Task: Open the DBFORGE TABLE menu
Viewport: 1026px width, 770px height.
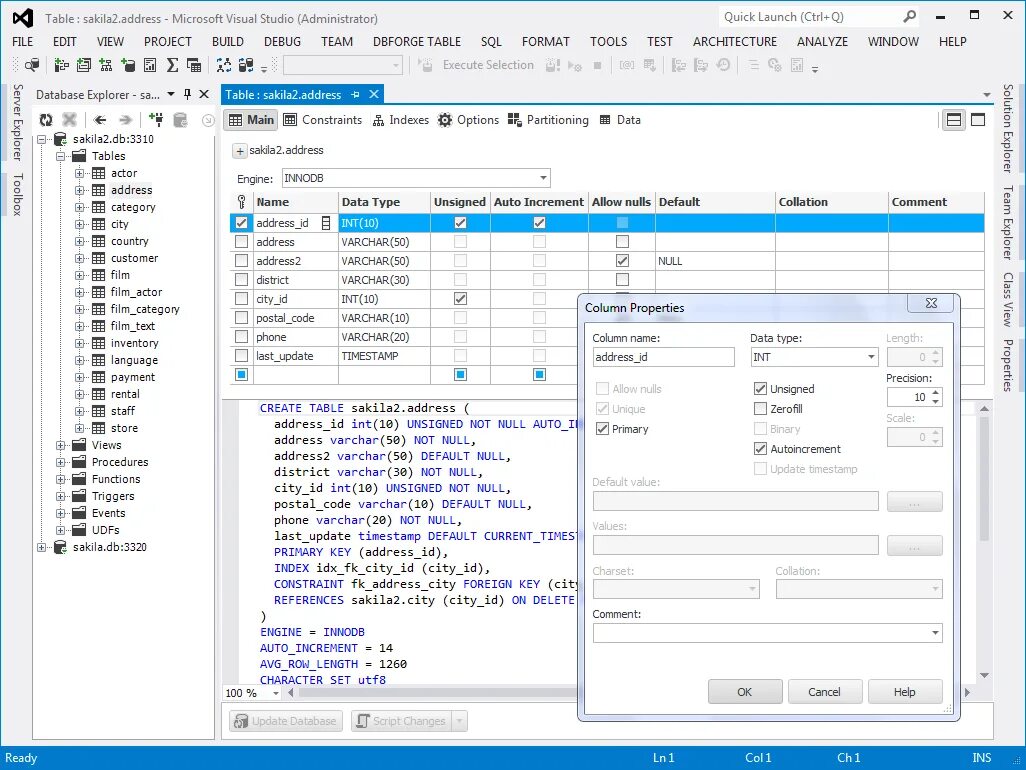Action: point(417,42)
